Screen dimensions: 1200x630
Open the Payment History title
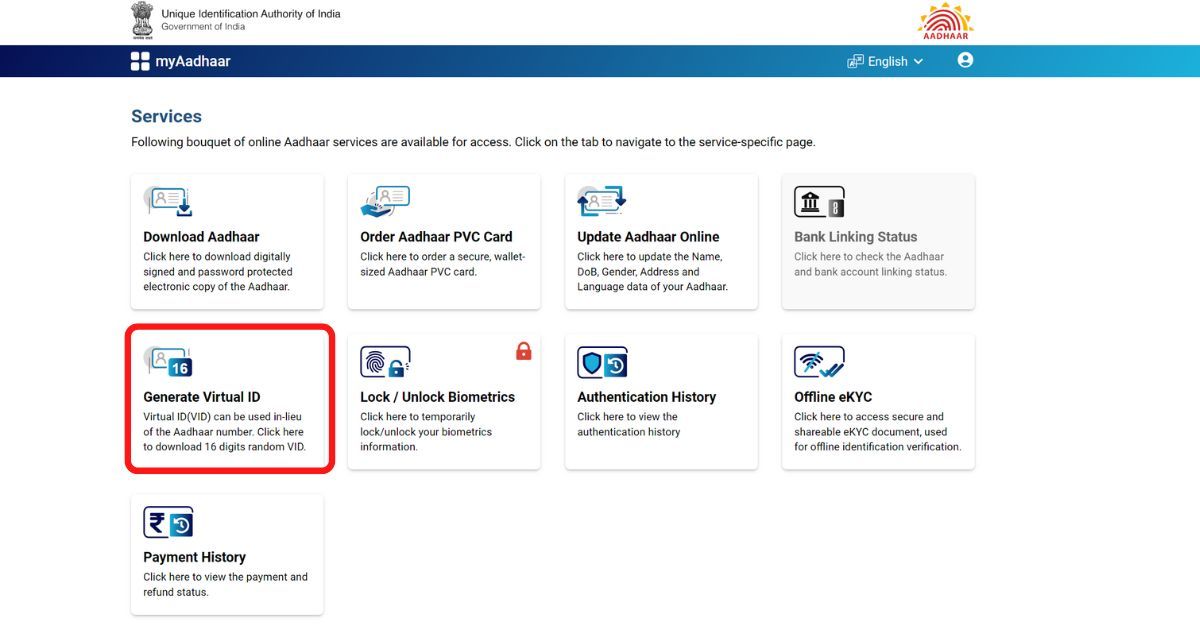194,557
